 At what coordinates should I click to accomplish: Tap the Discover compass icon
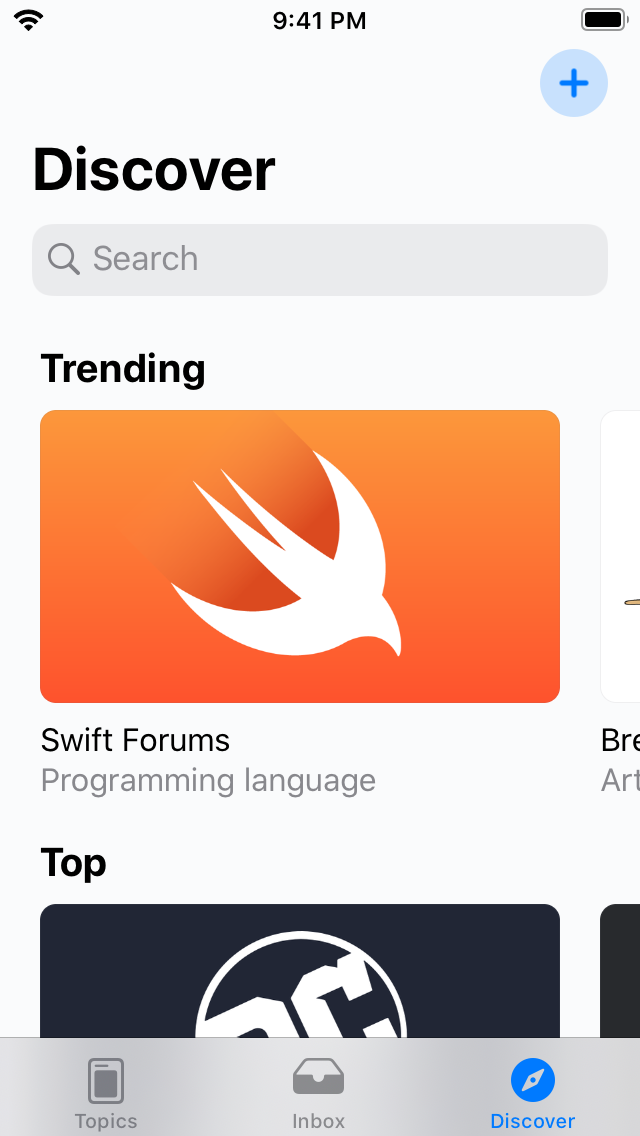coord(533,1080)
